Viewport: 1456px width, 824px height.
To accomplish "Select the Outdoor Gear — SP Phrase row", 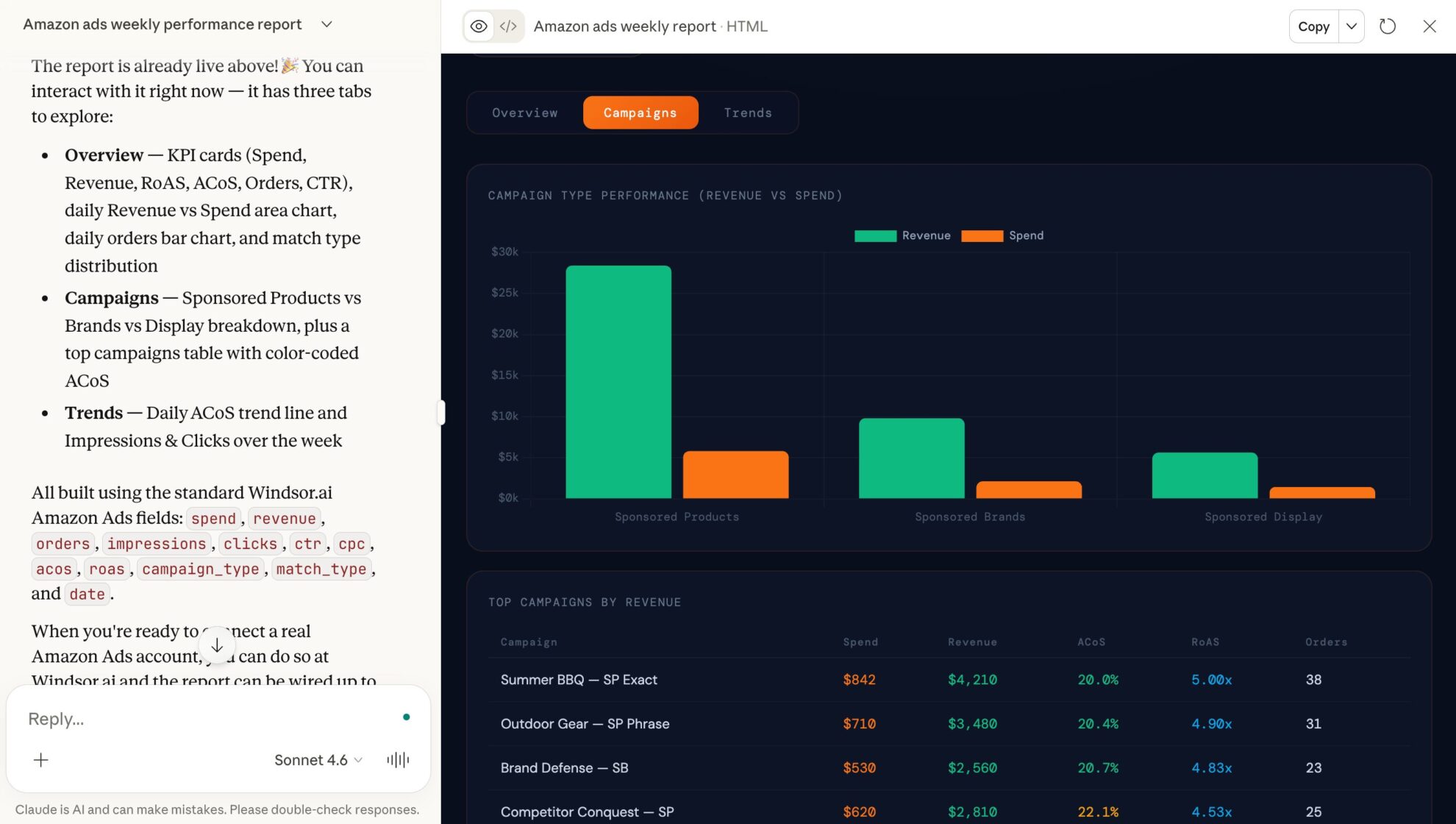I will (949, 724).
